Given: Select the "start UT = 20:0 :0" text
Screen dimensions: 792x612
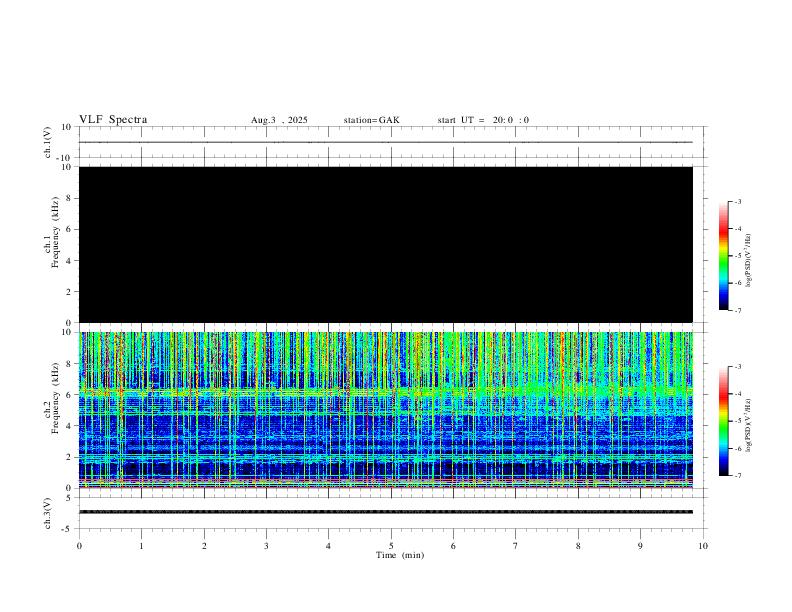Looking at the screenshot, I should 483,120.
